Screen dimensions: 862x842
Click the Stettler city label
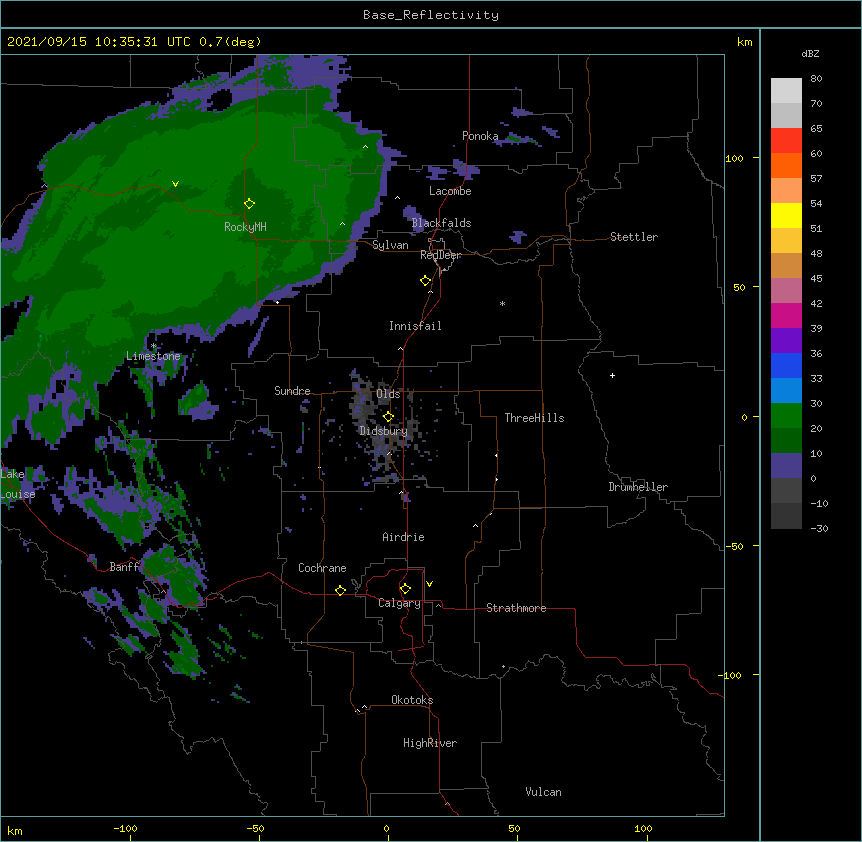pos(634,237)
